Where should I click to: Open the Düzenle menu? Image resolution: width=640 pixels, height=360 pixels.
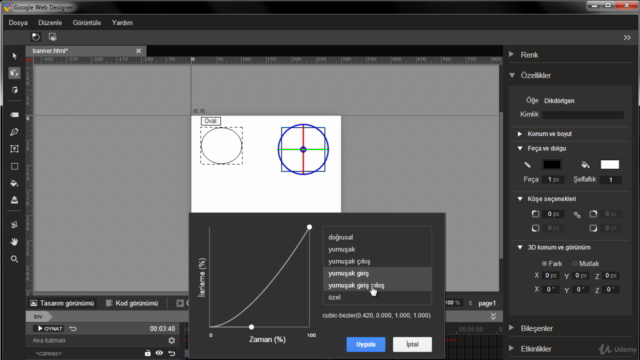point(50,23)
